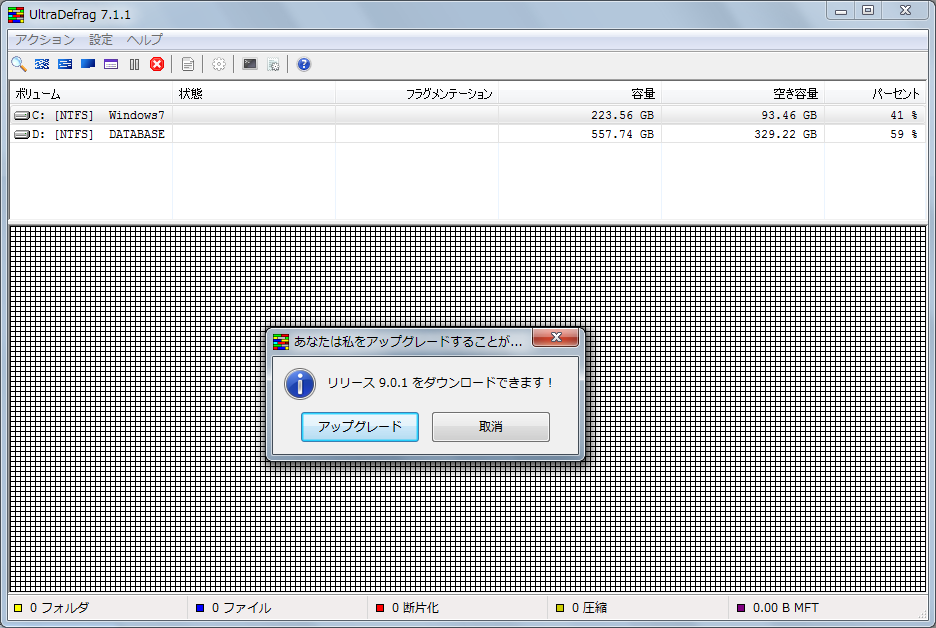The height and width of the screenshot is (628, 936).
Task: Click the Quick optimization toolbar icon
Action: [x=65, y=64]
